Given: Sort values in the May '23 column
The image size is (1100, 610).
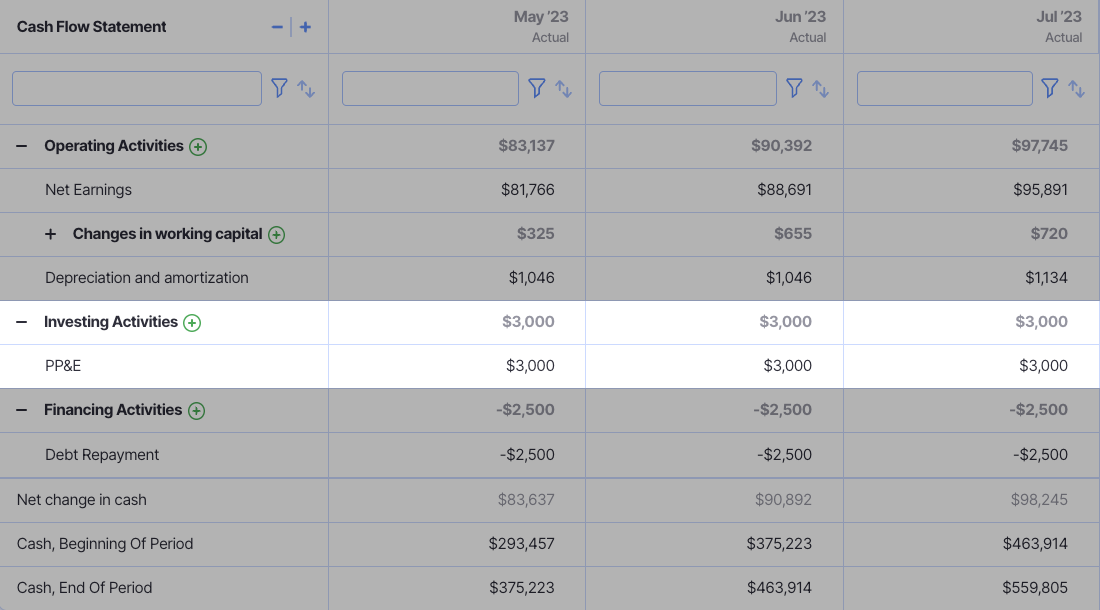Looking at the screenshot, I should point(563,89).
